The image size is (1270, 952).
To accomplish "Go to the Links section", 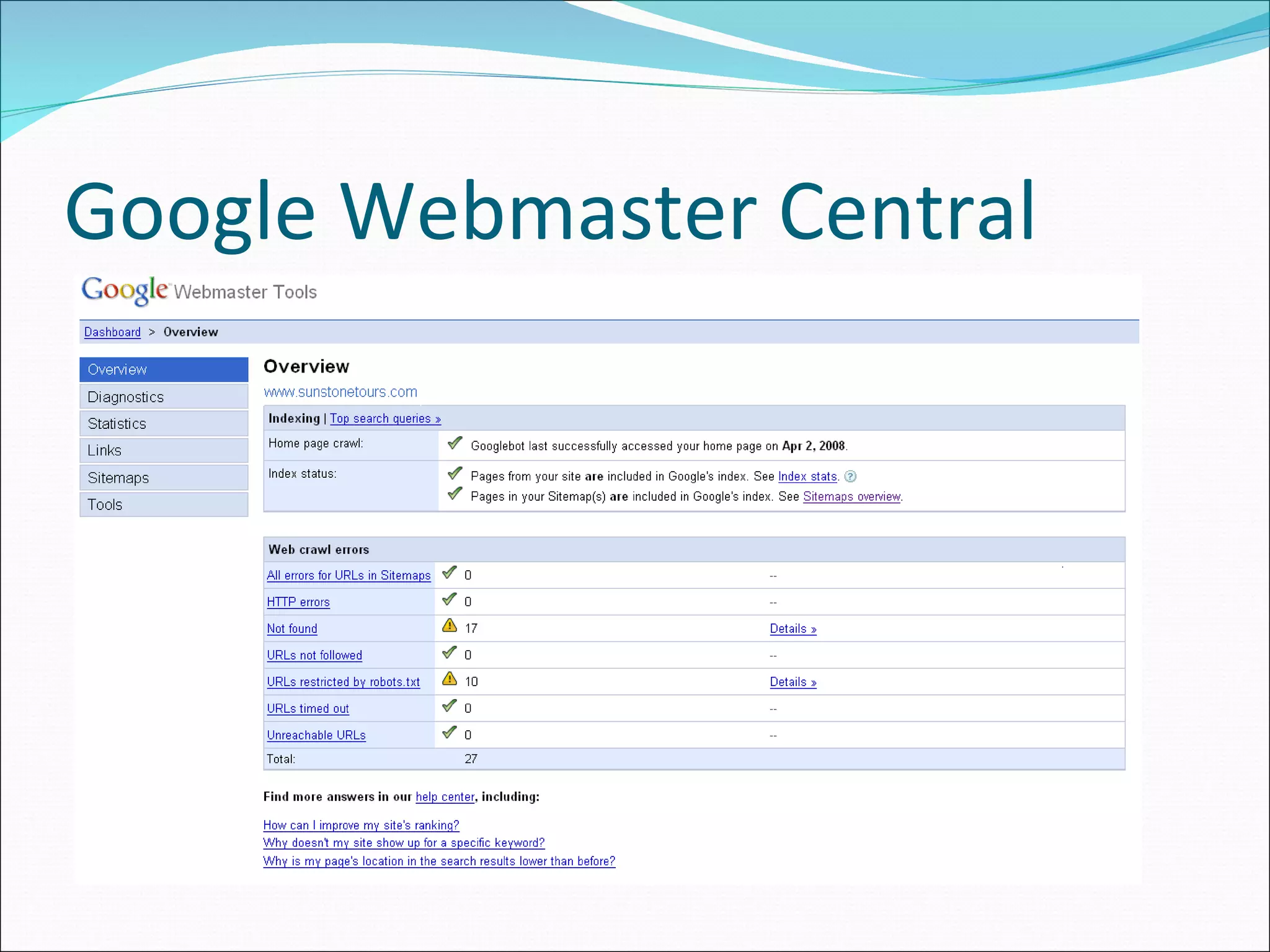I will (x=164, y=451).
